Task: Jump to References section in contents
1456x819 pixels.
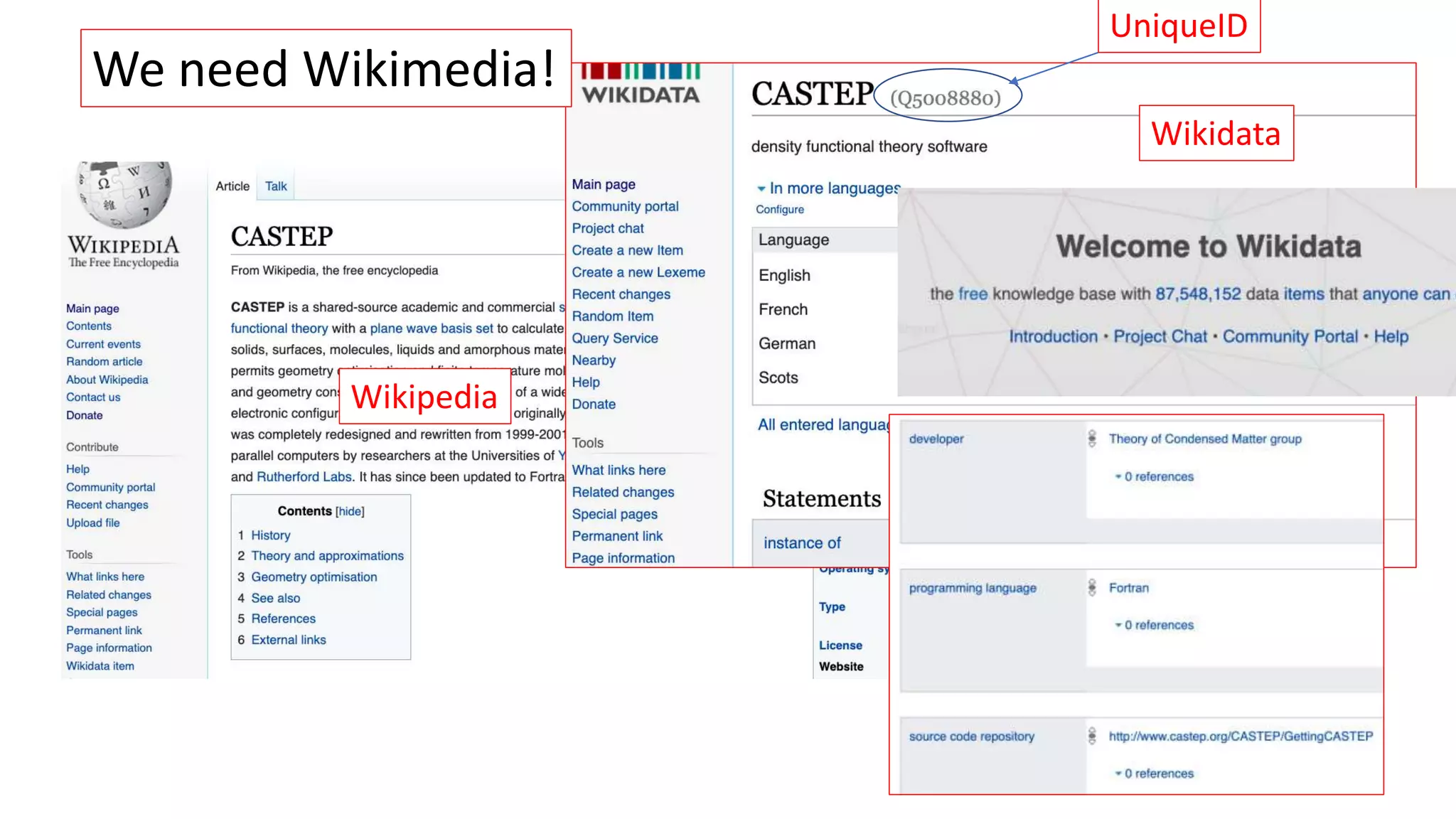Action: point(283,619)
